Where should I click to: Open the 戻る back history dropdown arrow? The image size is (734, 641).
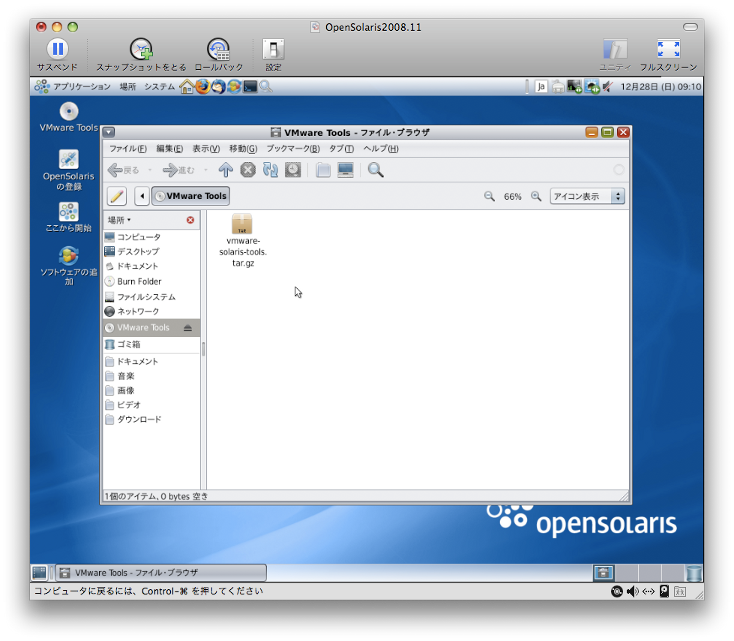click(x=150, y=170)
